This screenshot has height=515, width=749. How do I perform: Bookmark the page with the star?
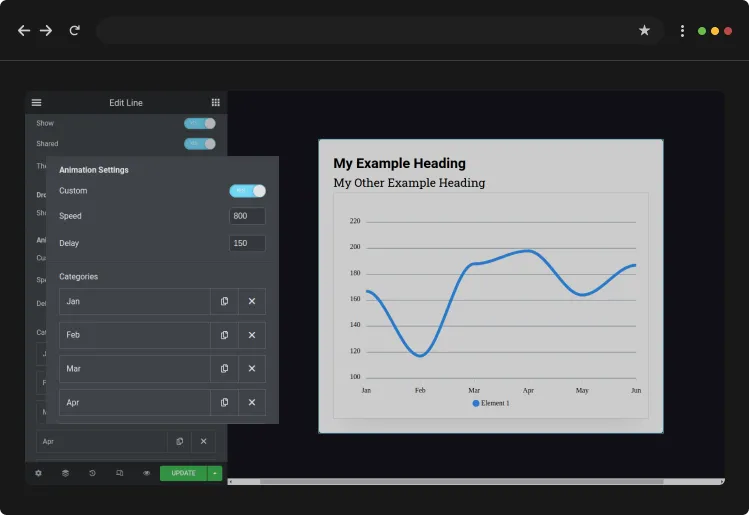tap(644, 31)
